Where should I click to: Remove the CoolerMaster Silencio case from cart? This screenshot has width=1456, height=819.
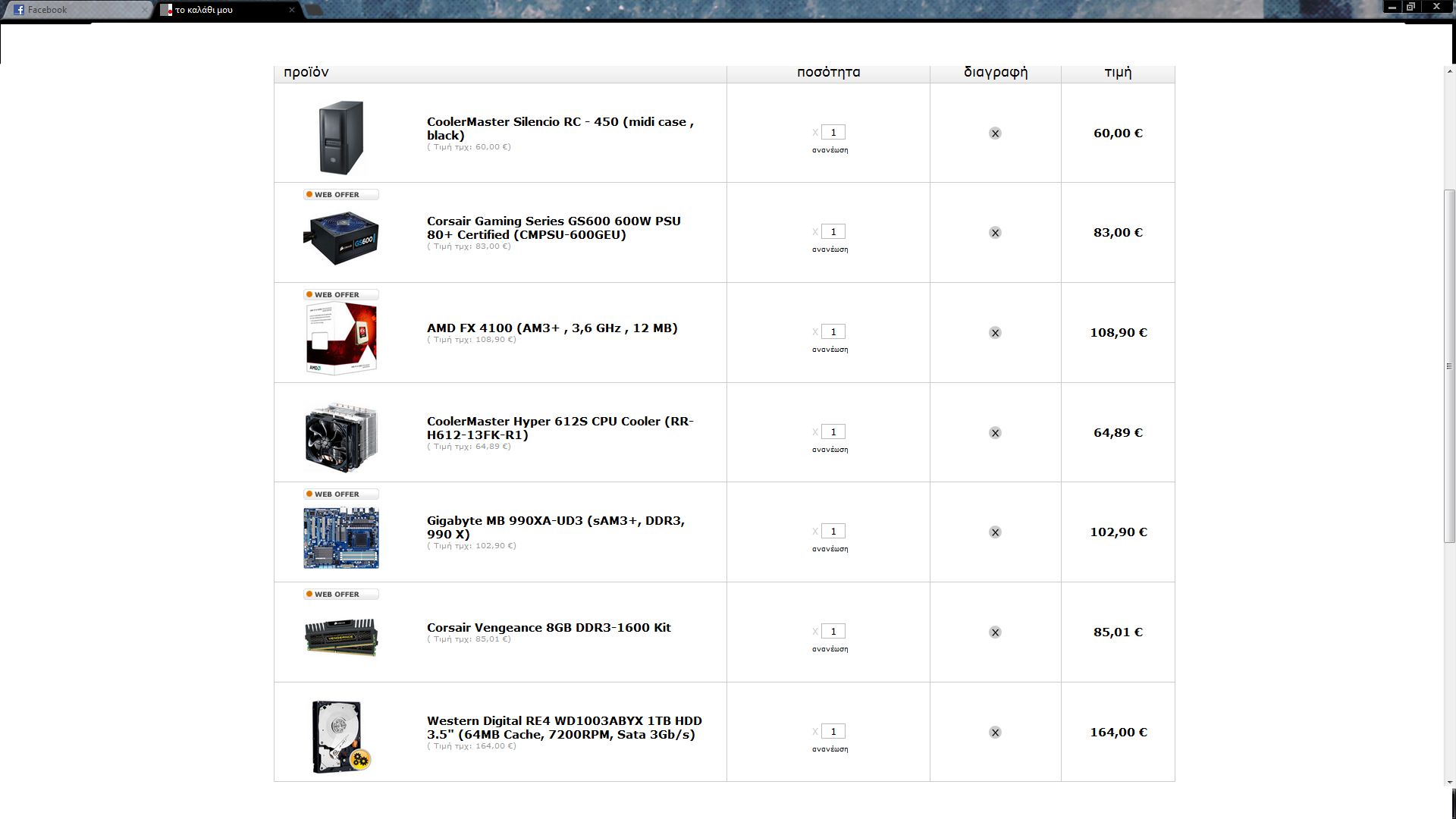(x=995, y=133)
